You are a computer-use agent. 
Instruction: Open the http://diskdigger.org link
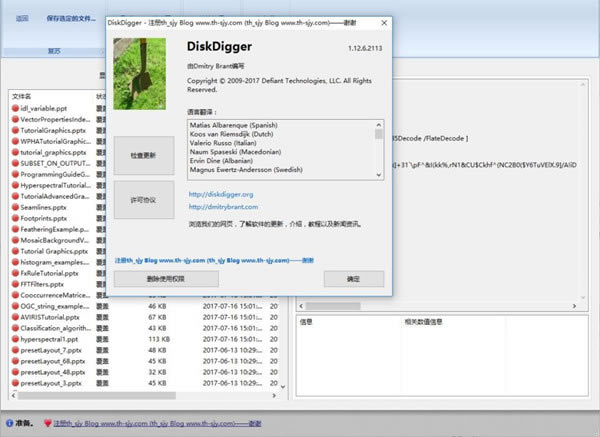(221, 194)
